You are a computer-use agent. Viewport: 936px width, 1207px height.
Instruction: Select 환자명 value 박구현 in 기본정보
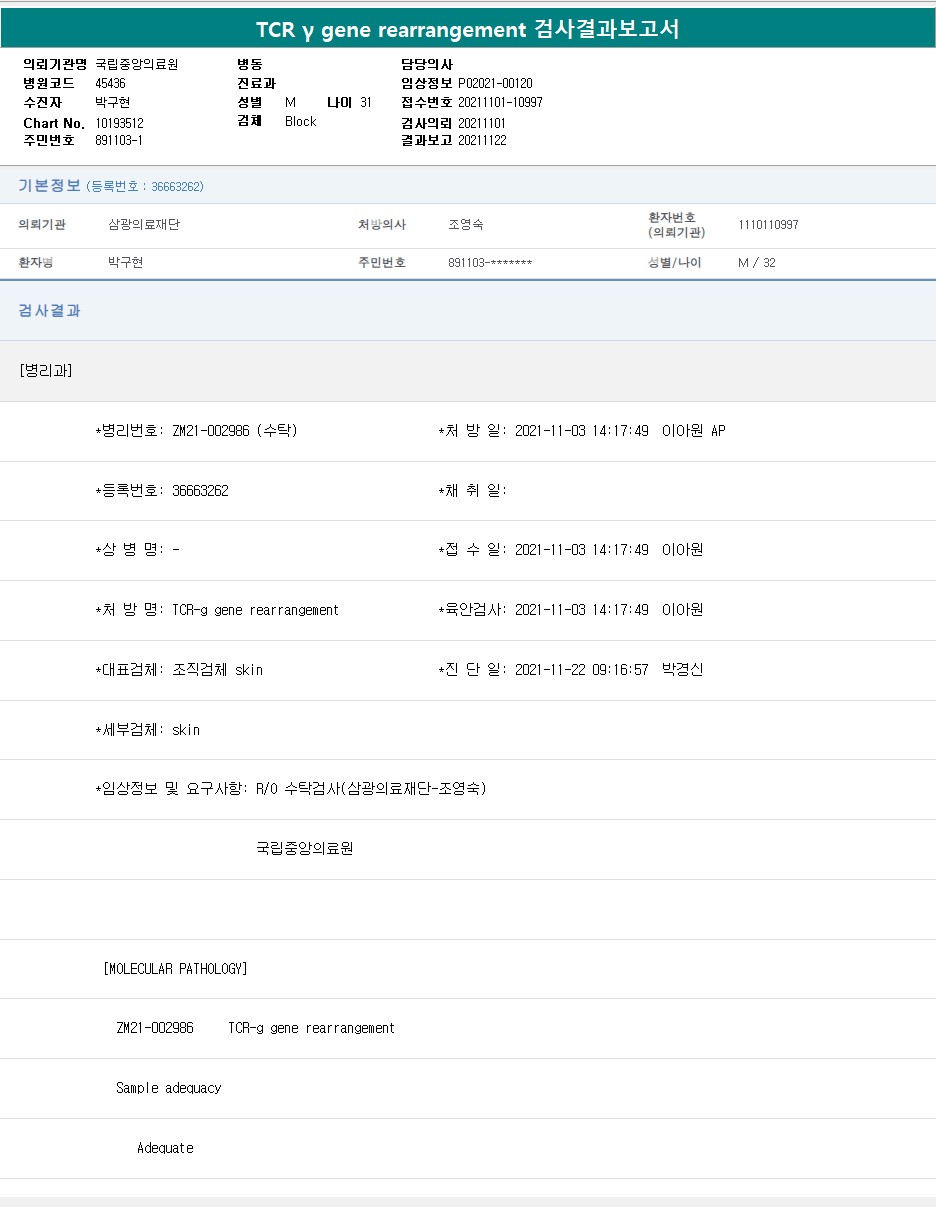pyautogui.click(x=126, y=263)
